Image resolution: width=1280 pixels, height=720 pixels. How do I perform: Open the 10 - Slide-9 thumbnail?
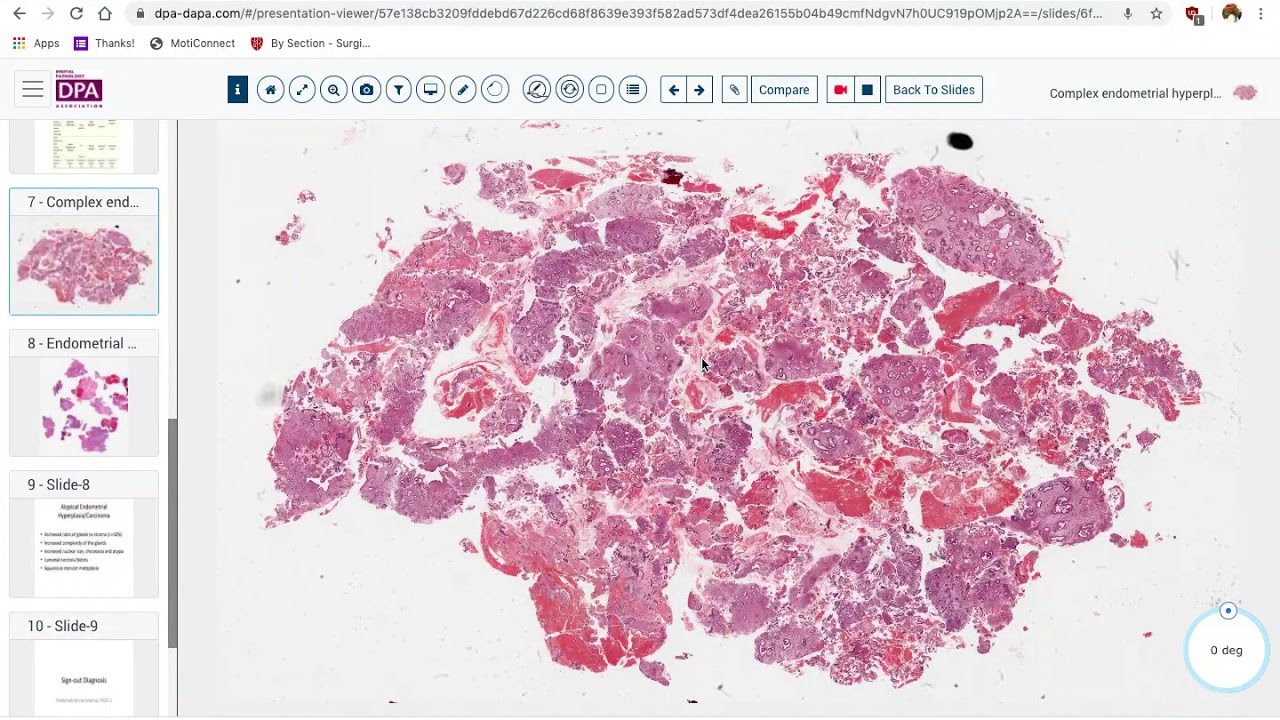tap(84, 664)
